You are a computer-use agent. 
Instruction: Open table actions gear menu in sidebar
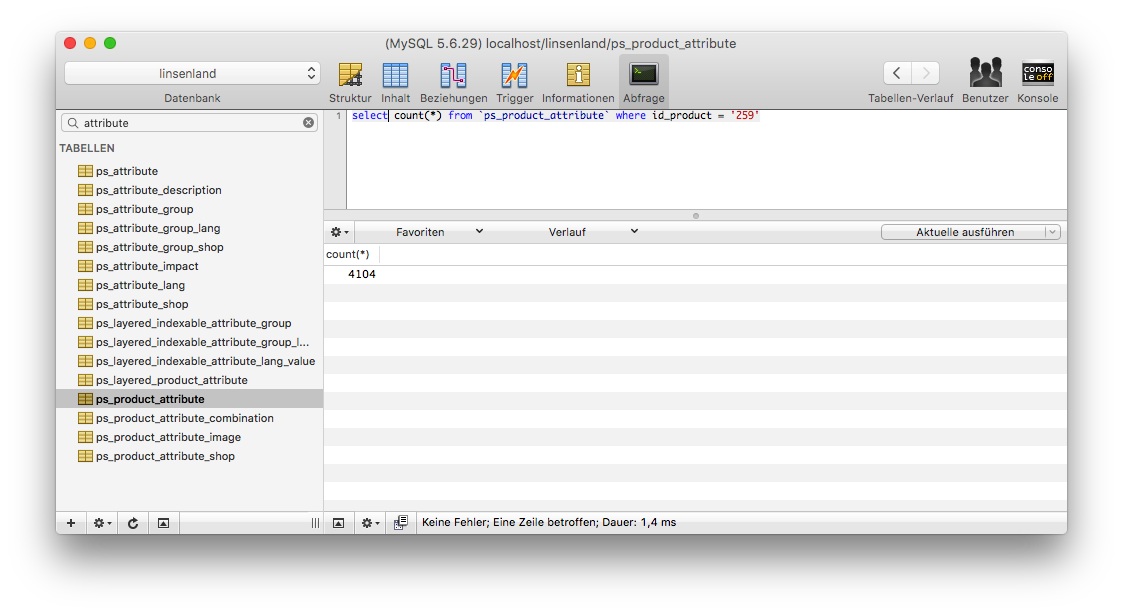[x=102, y=523]
